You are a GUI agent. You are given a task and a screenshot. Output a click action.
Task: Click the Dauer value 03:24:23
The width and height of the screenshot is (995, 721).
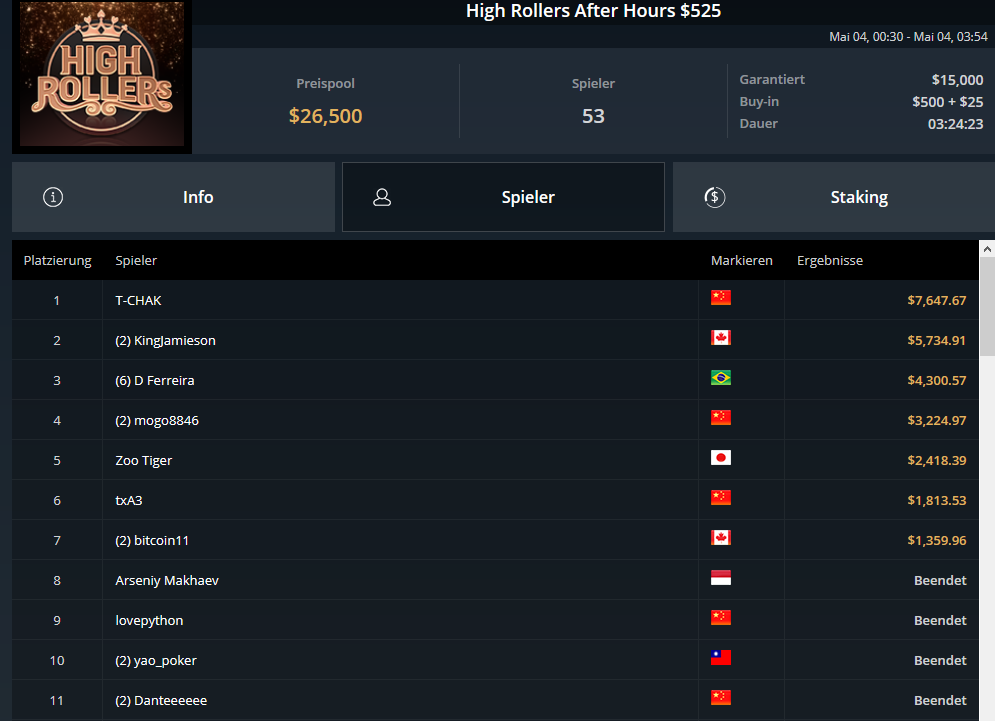(956, 124)
